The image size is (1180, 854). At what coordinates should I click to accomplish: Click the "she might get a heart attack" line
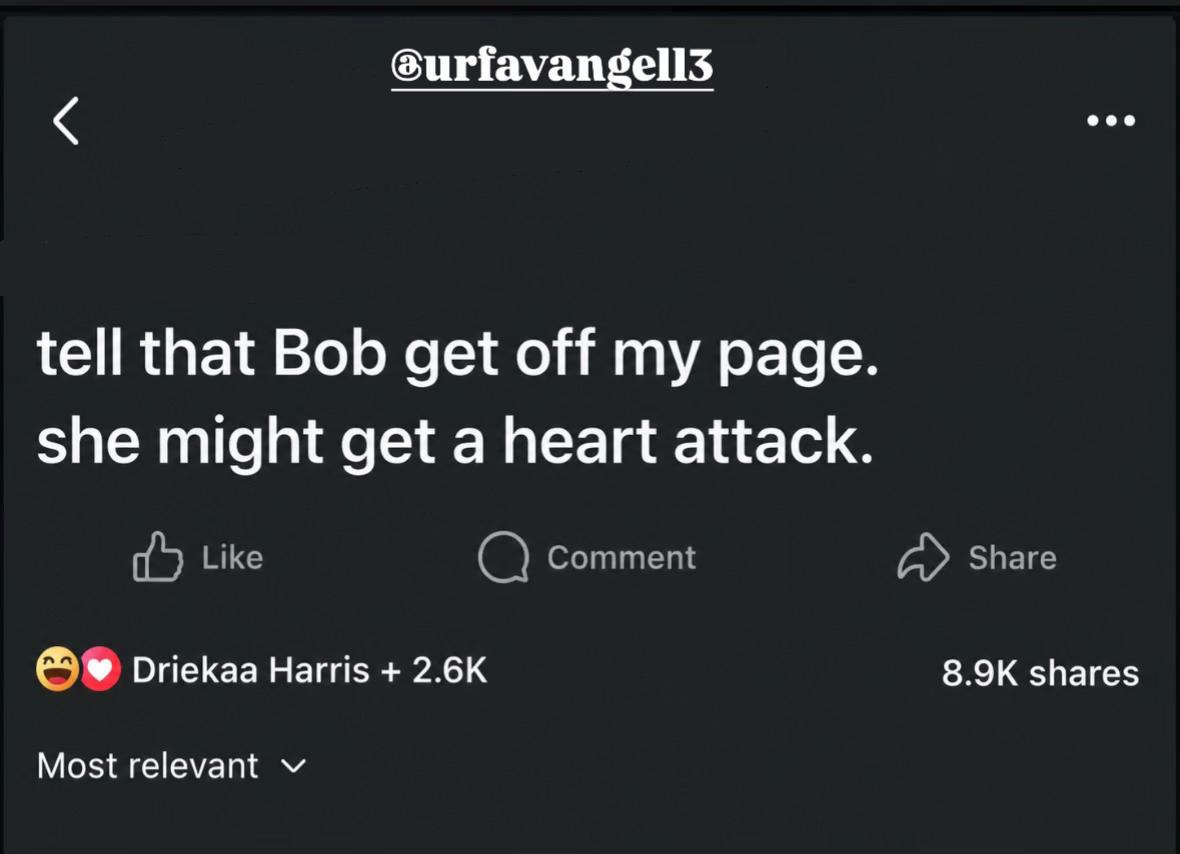click(455, 442)
